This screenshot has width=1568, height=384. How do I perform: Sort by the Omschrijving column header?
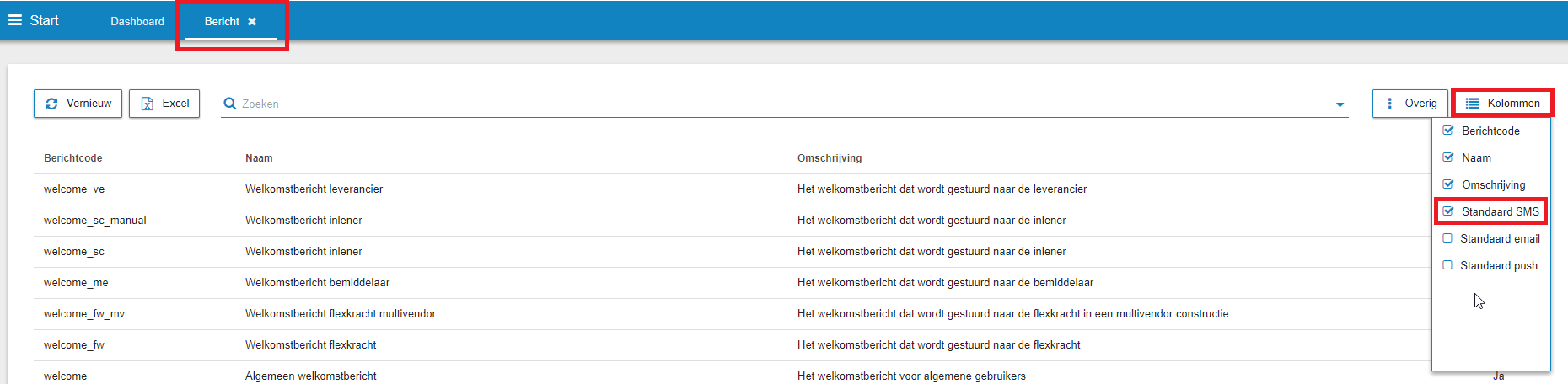coord(830,158)
